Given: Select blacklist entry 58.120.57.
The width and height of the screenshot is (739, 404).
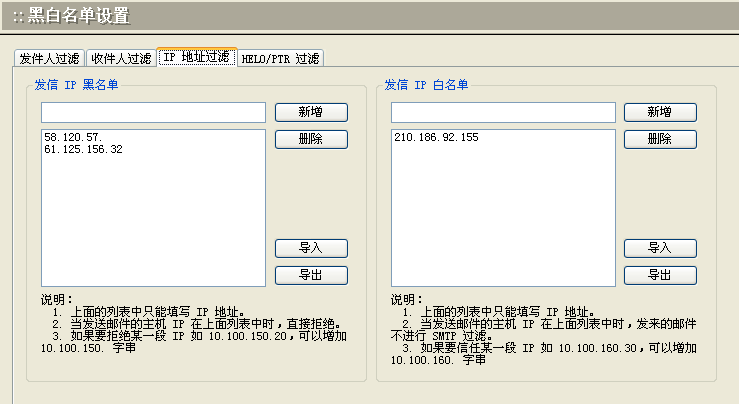Looking at the screenshot, I should [x=73, y=136].
